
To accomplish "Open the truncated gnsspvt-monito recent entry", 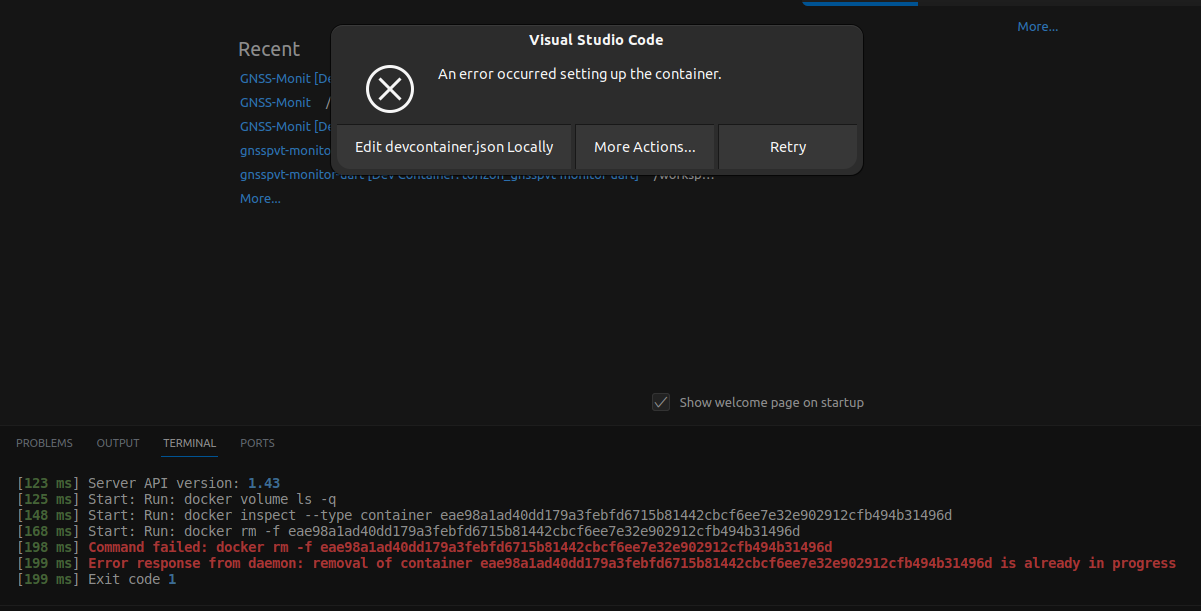I will (x=285, y=150).
